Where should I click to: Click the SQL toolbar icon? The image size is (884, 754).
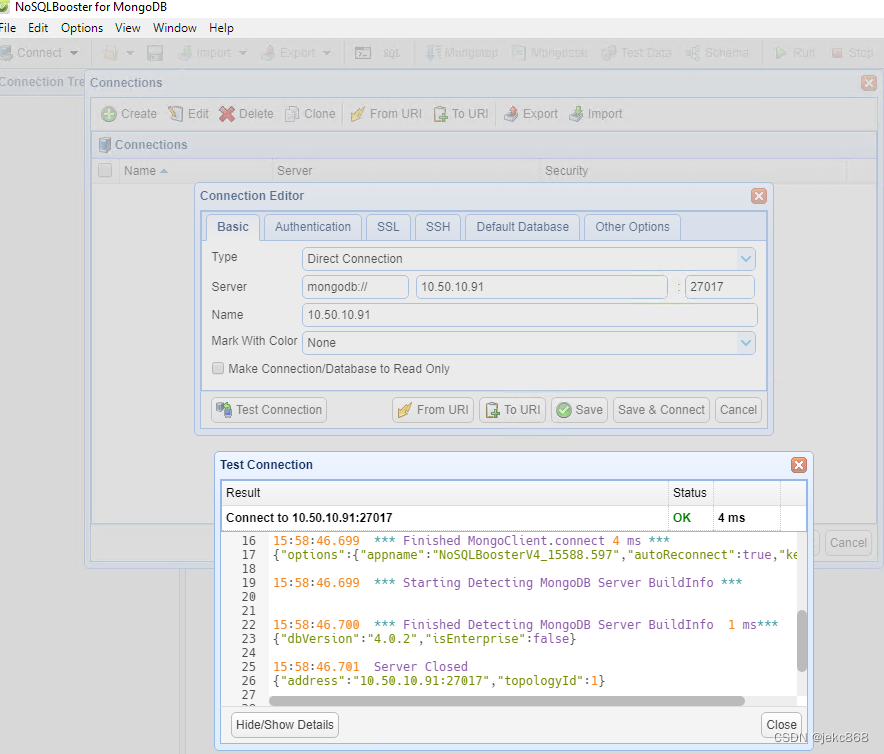pyautogui.click(x=391, y=53)
